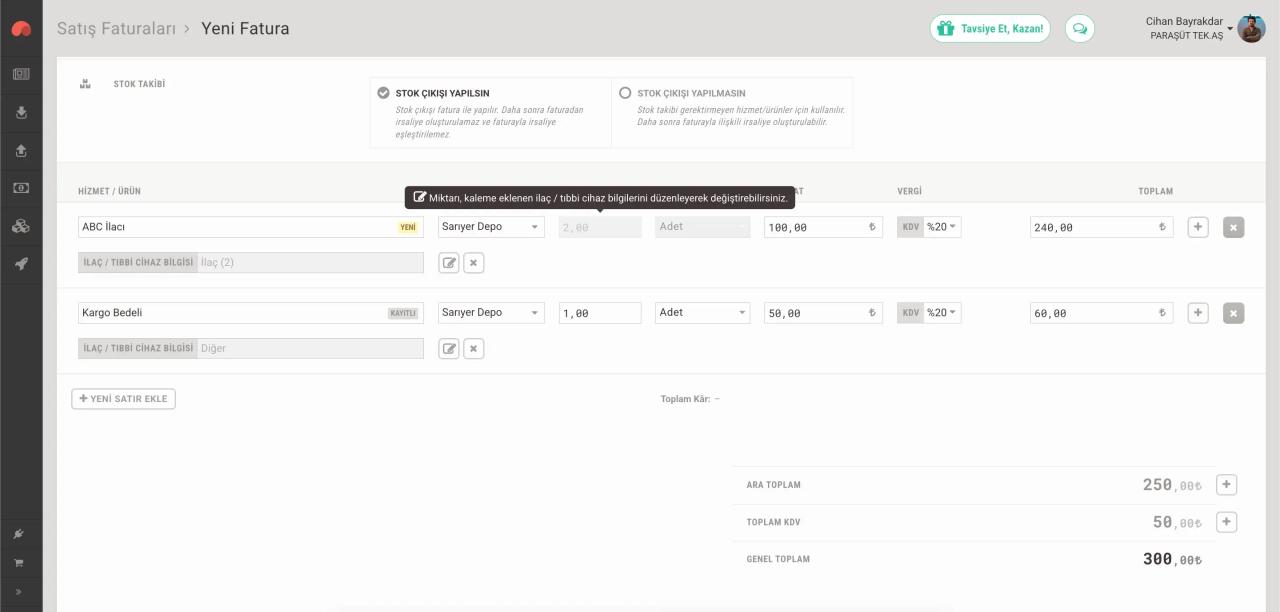Click plus button on Kargo Bedeli row
The width and height of the screenshot is (1280, 612).
tap(1197, 313)
